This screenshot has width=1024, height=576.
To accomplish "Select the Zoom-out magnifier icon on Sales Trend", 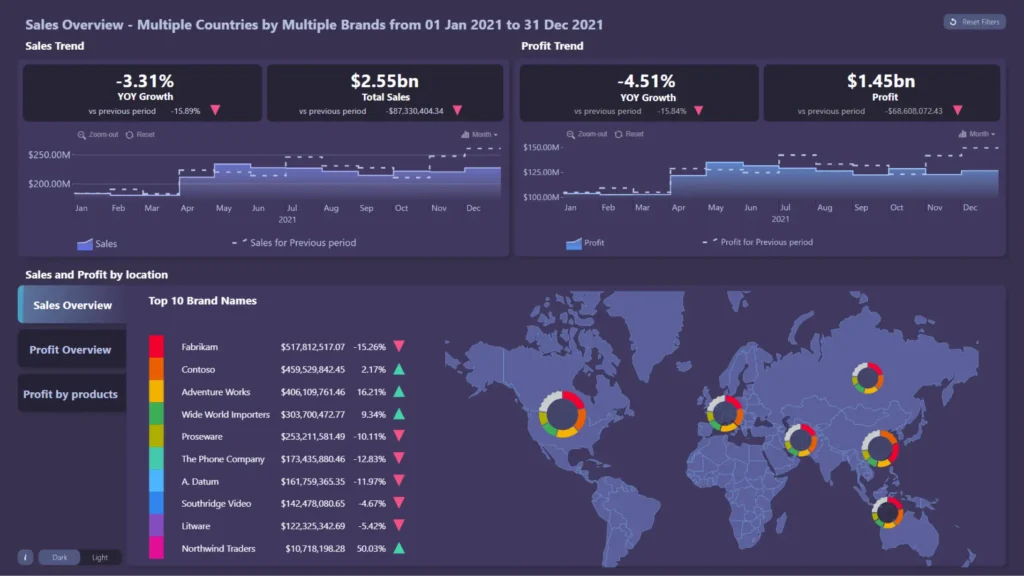I will [x=80, y=134].
